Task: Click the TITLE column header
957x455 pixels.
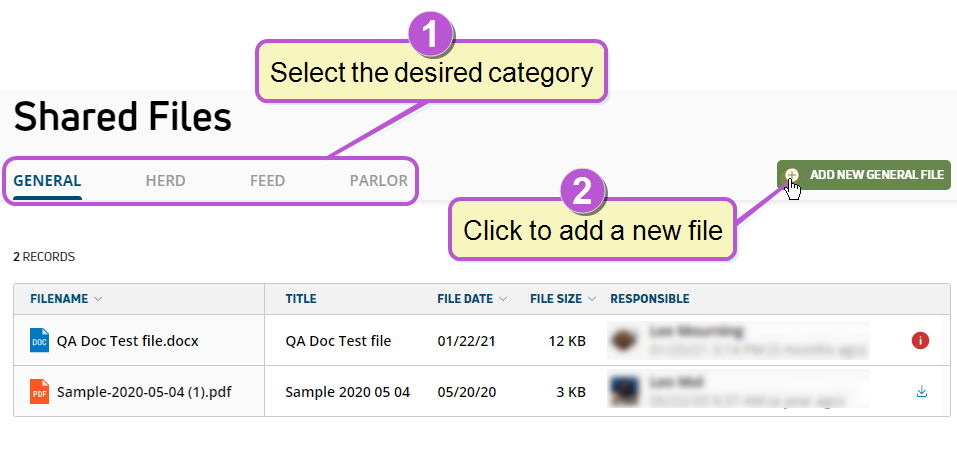Action: [x=301, y=299]
